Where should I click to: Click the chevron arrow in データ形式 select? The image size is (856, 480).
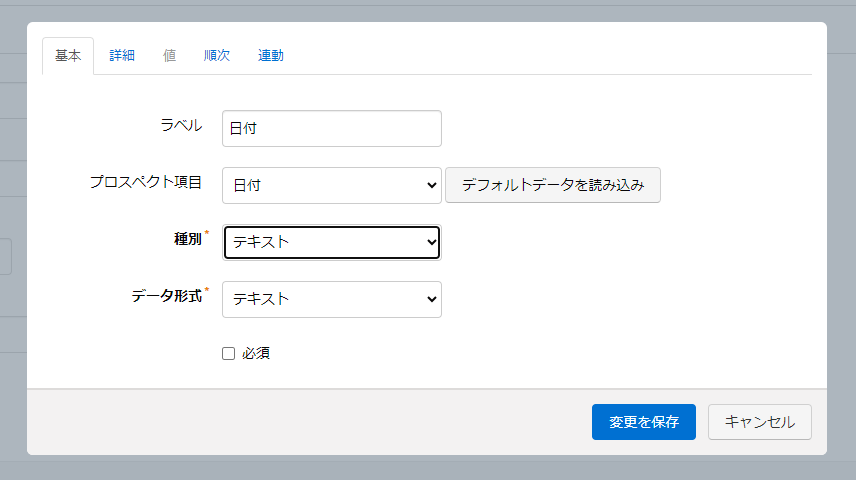(x=431, y=299)
